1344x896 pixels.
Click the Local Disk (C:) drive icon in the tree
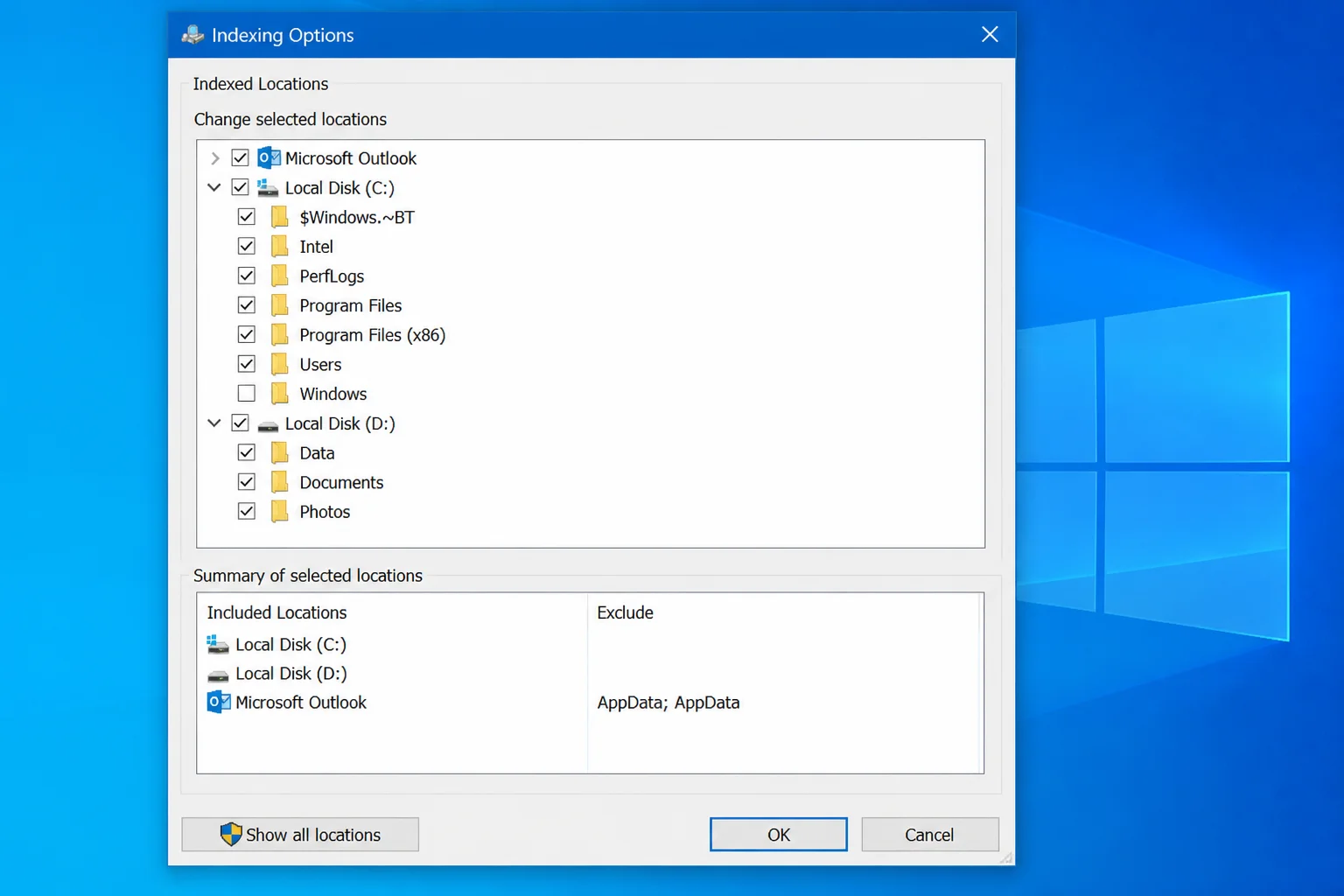click(x=268, y=188)
